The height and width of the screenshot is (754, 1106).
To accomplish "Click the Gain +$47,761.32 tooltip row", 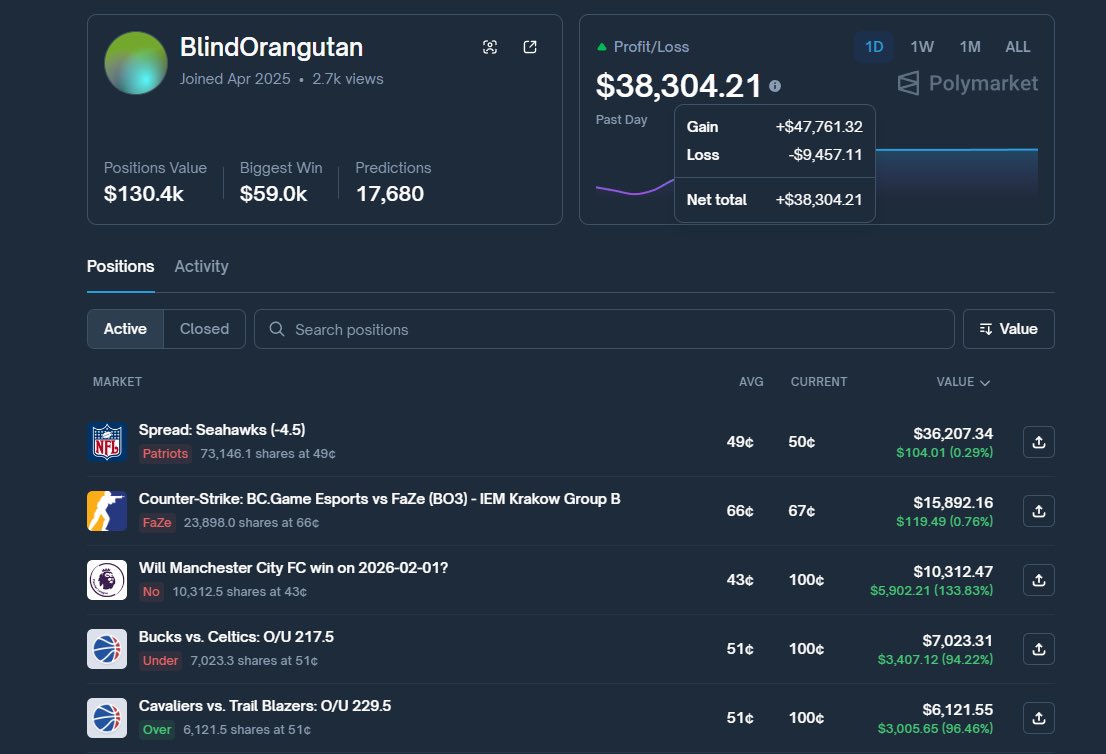I will pos(774,127).
